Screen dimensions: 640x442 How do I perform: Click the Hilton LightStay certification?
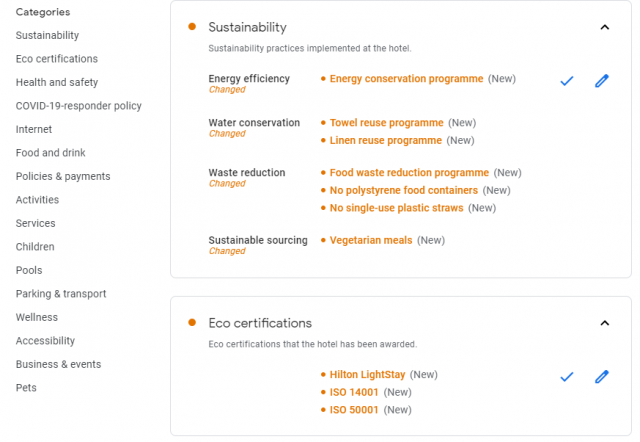click(369, 374)
